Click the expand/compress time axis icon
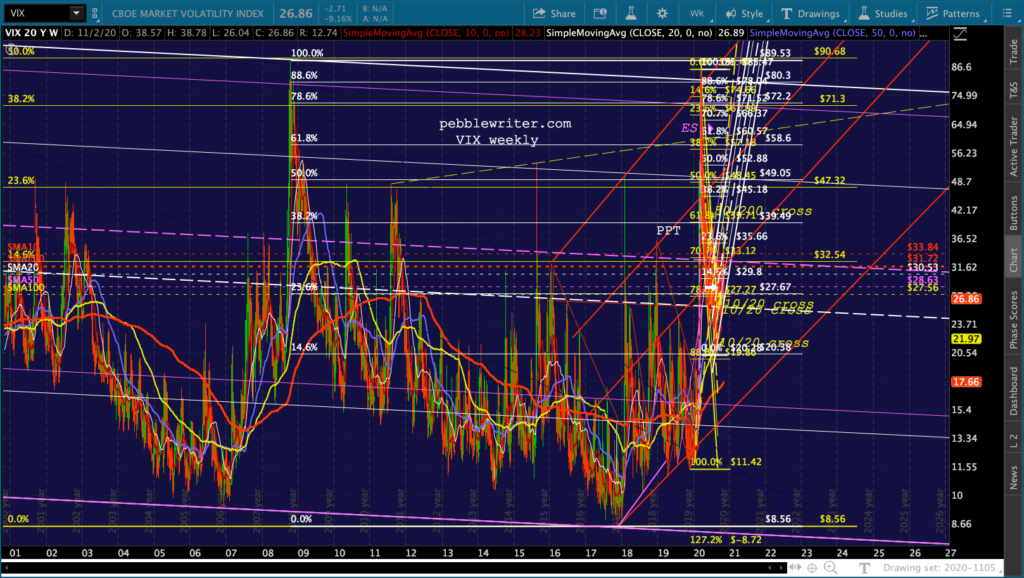 [795, 568]
